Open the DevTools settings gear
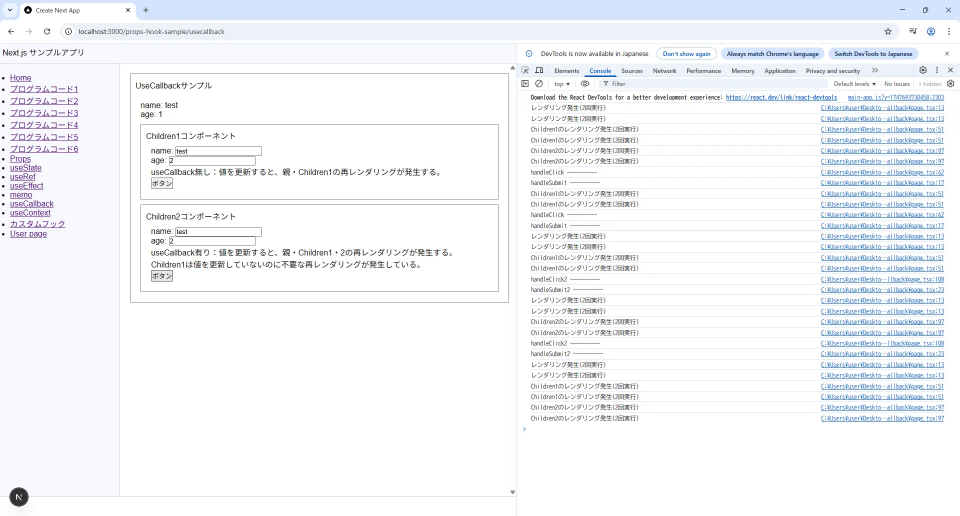The image size is (960, 516). point(923,70)
